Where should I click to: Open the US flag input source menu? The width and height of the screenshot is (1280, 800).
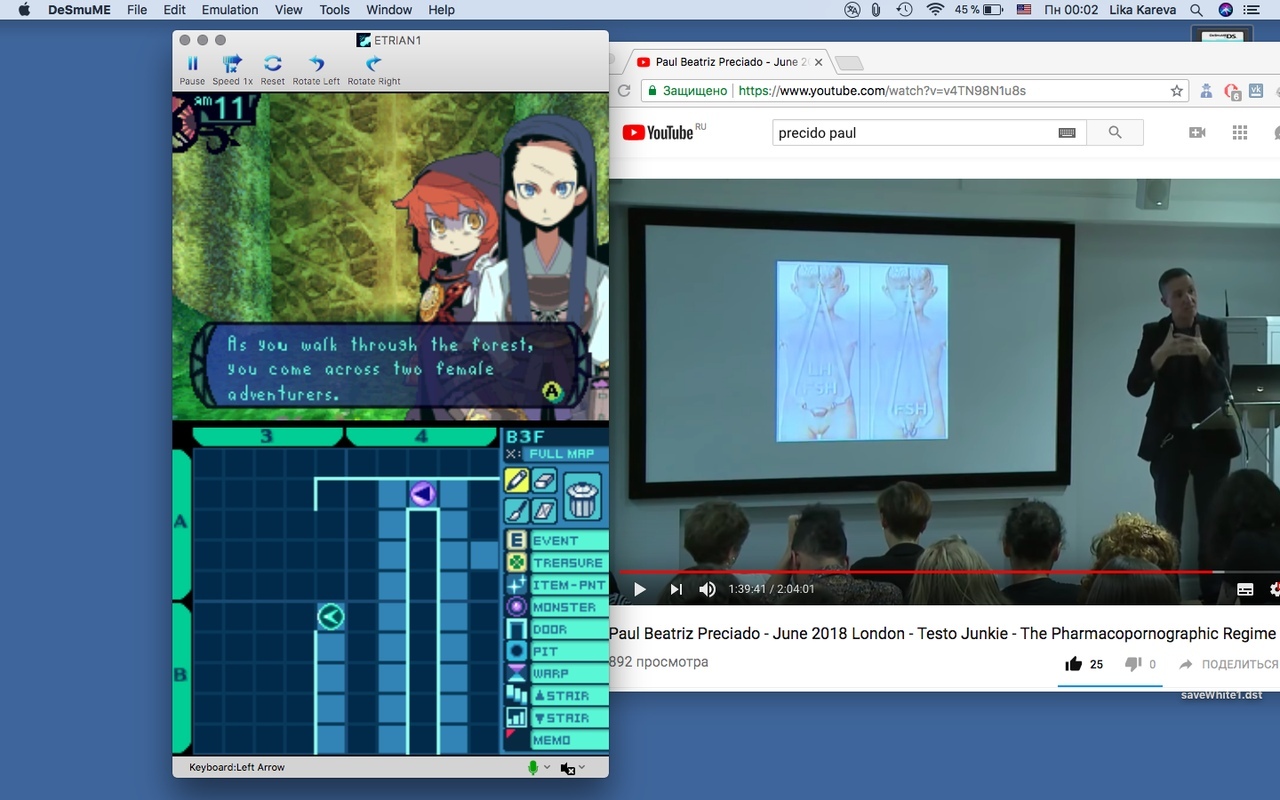click(1023, 10)
